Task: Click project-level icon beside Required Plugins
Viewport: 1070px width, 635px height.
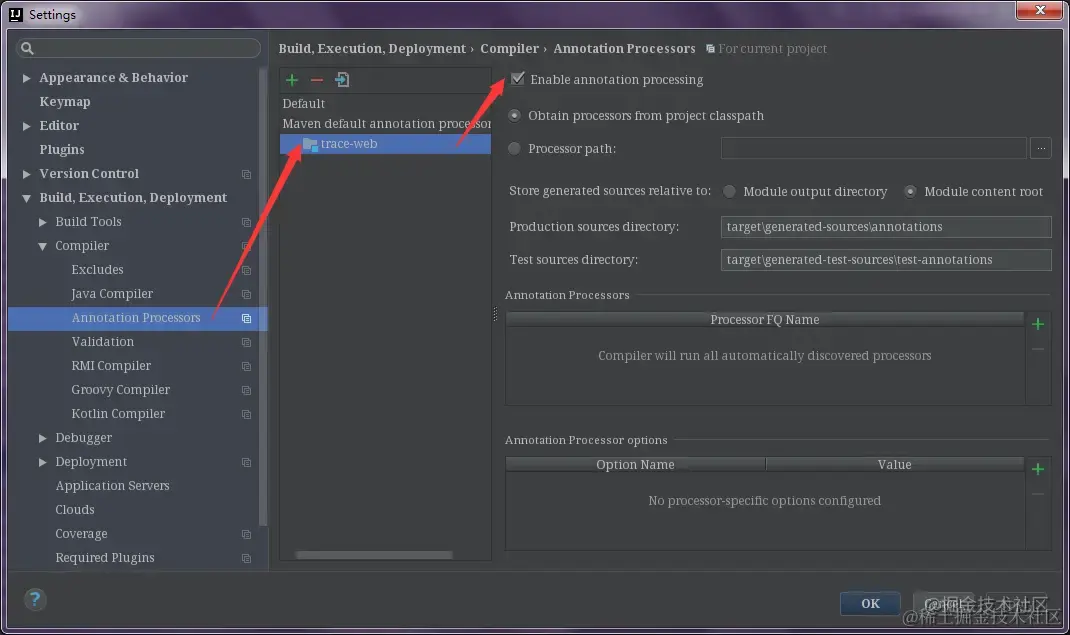Action: click(x=246, y=559)
